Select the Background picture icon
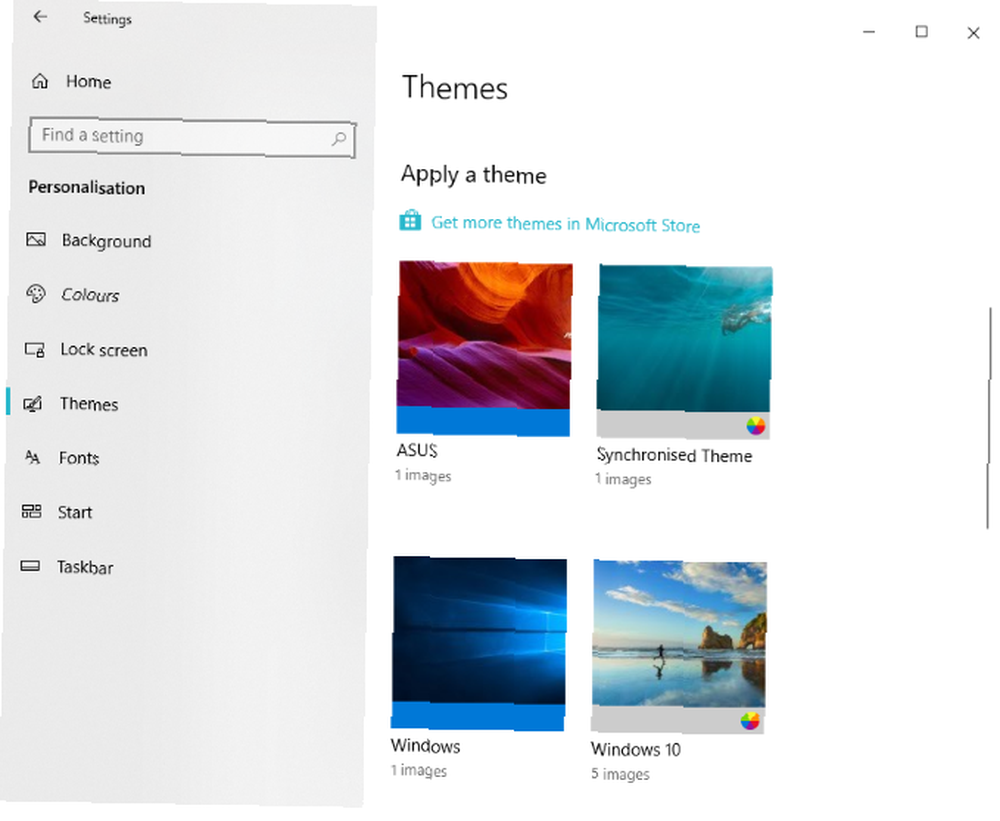This screenshot has width=1000, height=821. click(36, 239)
